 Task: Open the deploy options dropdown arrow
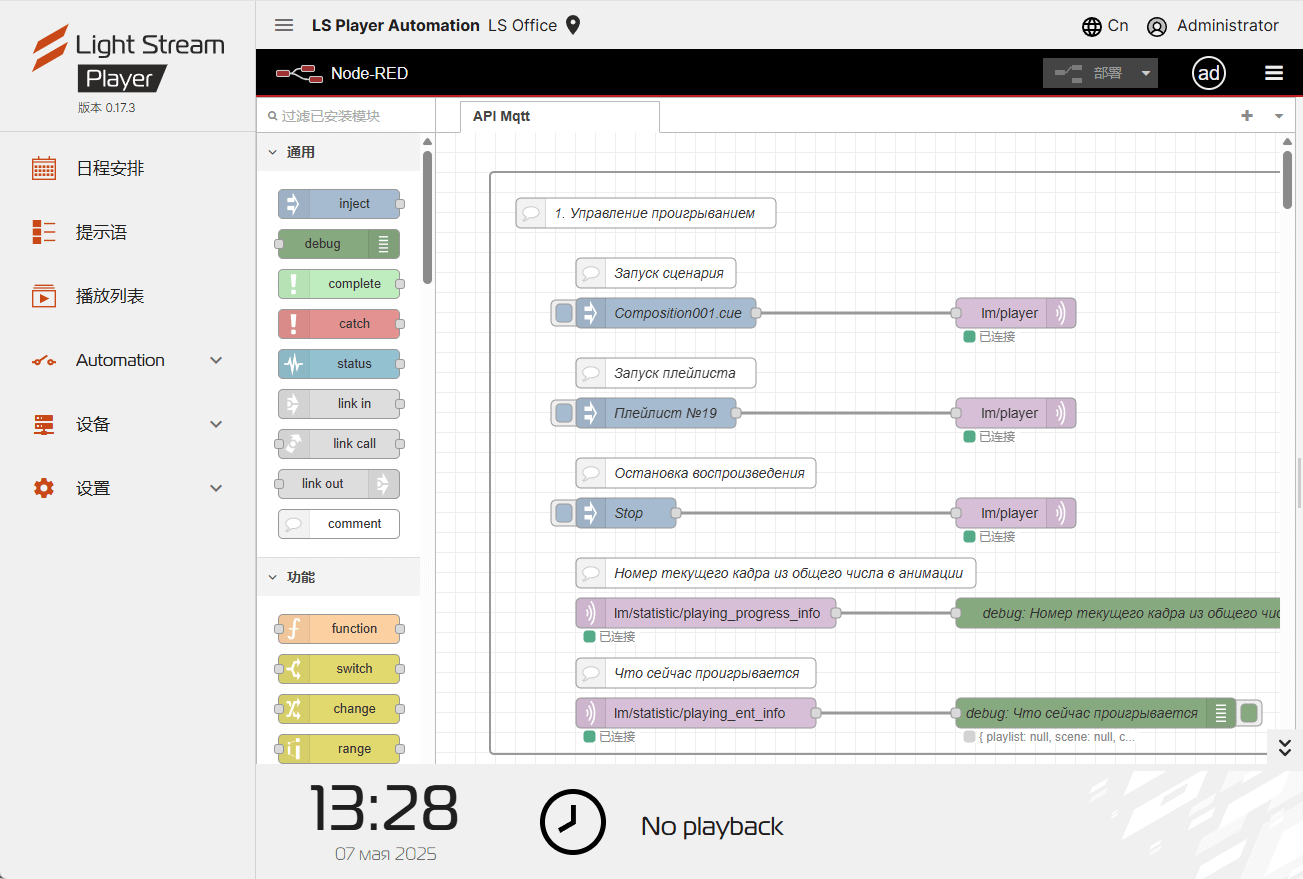click(x=1146, y=73)
